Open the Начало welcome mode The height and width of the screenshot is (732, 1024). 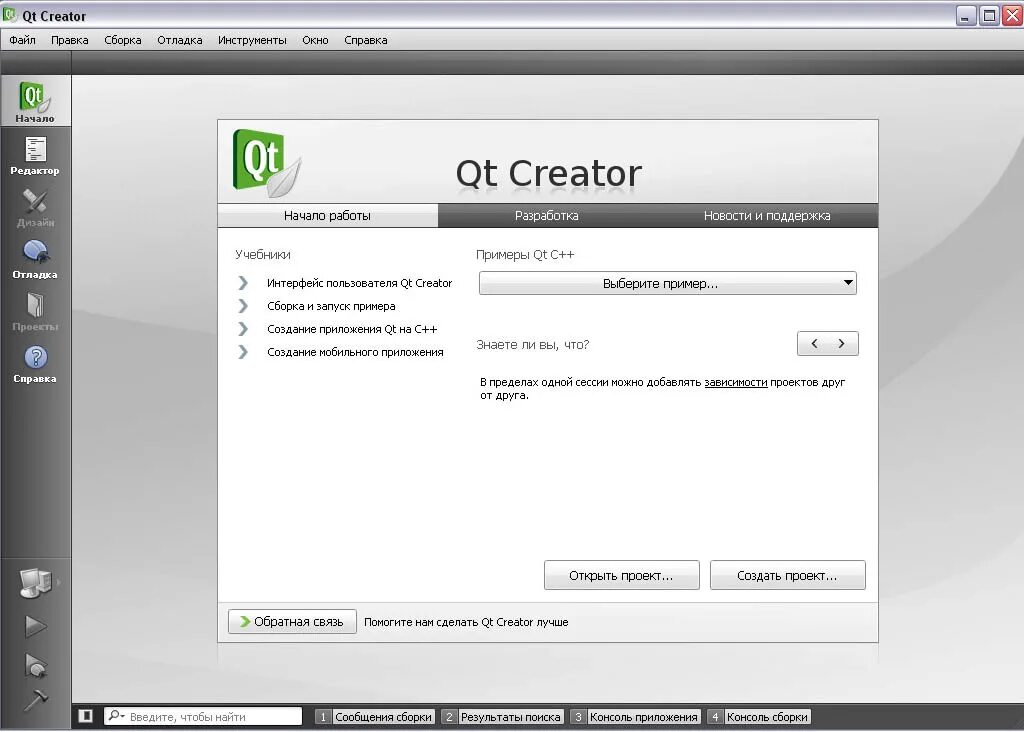click(35, 101)
